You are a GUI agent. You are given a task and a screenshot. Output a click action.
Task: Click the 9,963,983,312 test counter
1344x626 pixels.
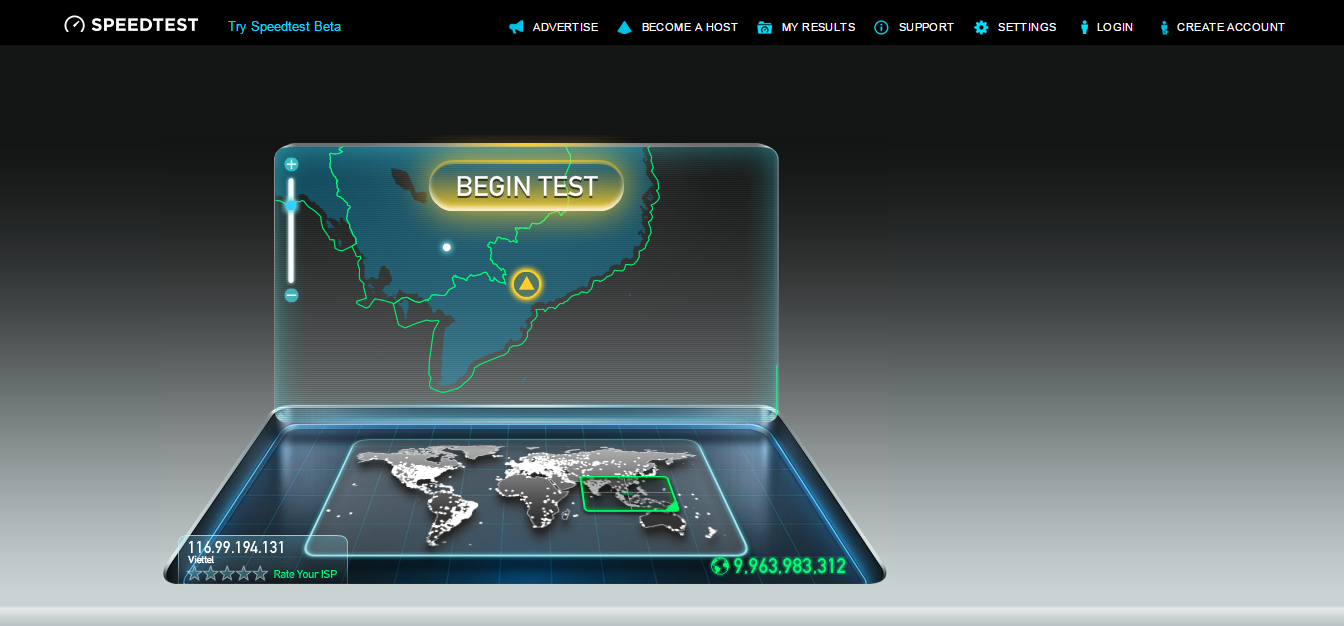789,566
